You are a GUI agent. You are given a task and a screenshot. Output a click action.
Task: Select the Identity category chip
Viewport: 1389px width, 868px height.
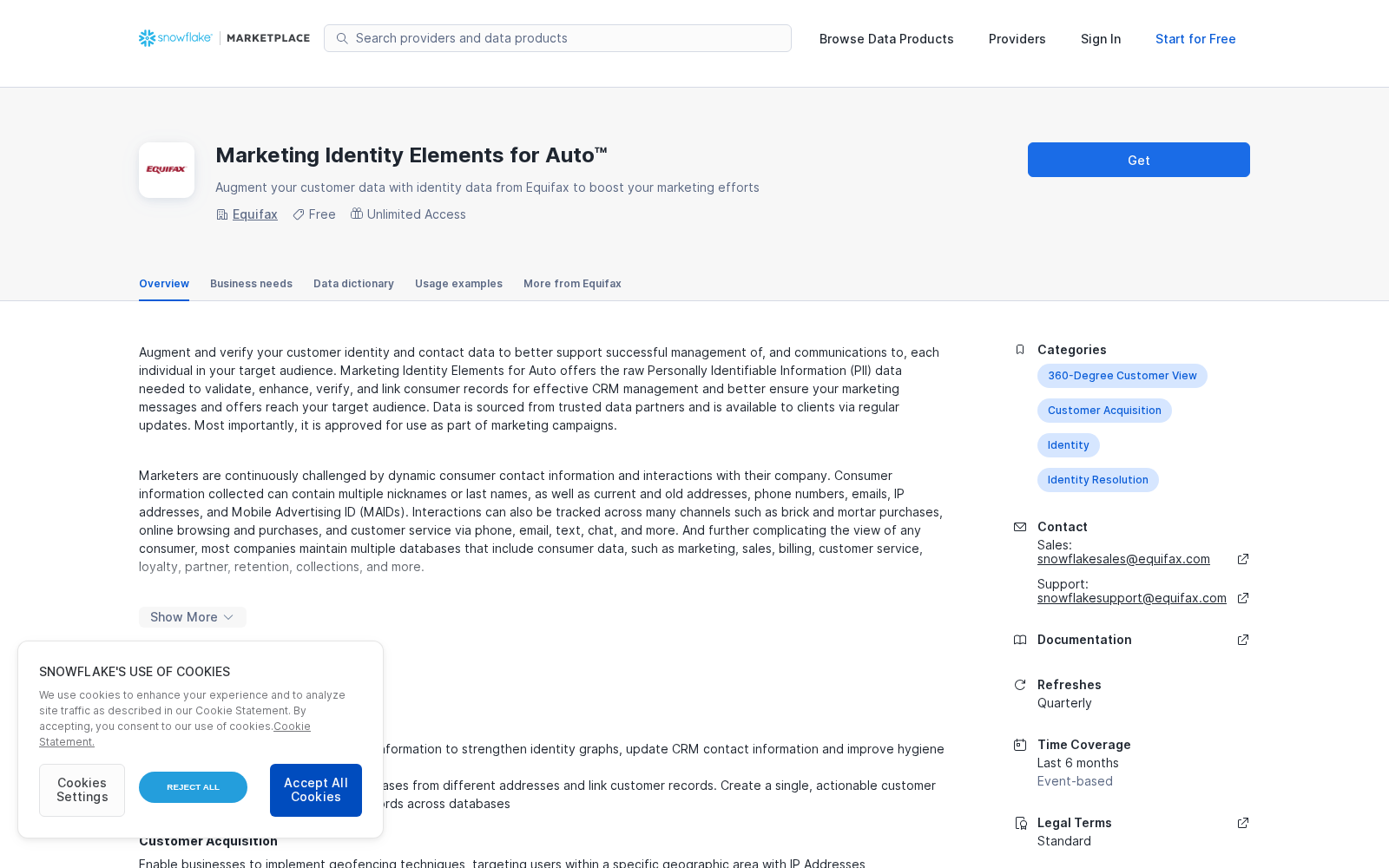(x=1069, y=445)
